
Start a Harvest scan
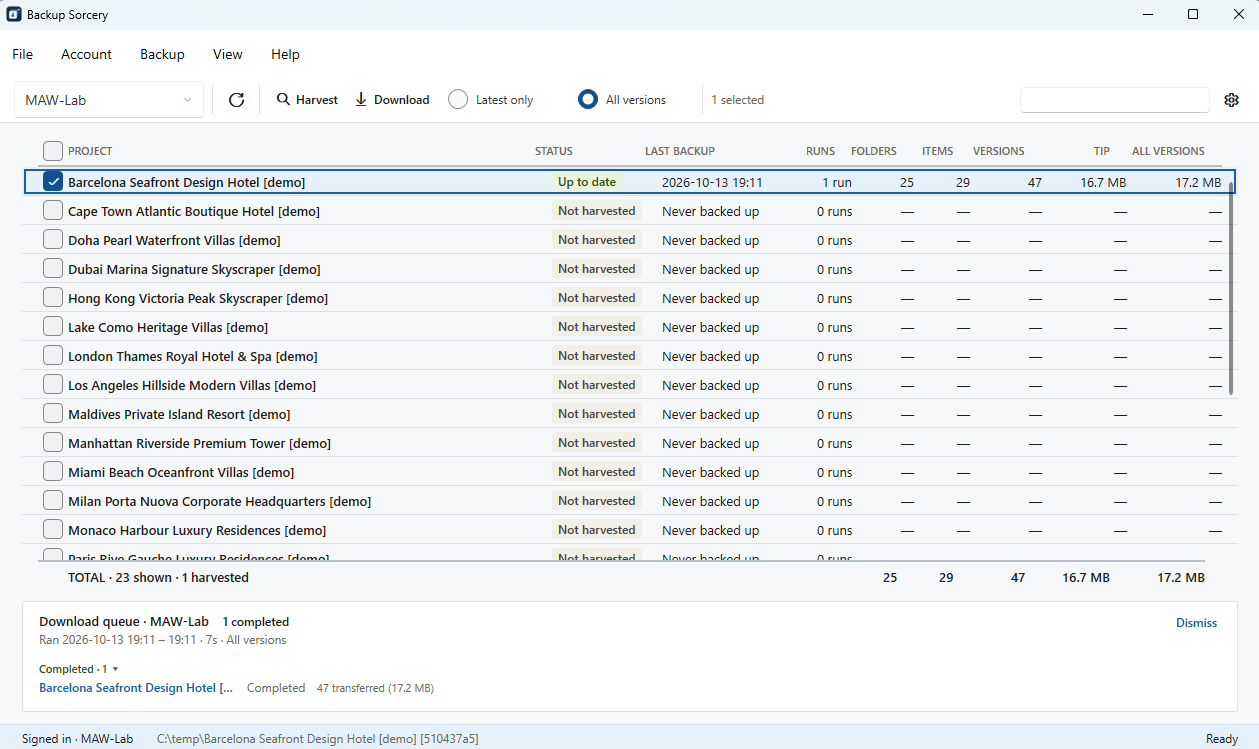pyautogui.click(x=307, y=100)
